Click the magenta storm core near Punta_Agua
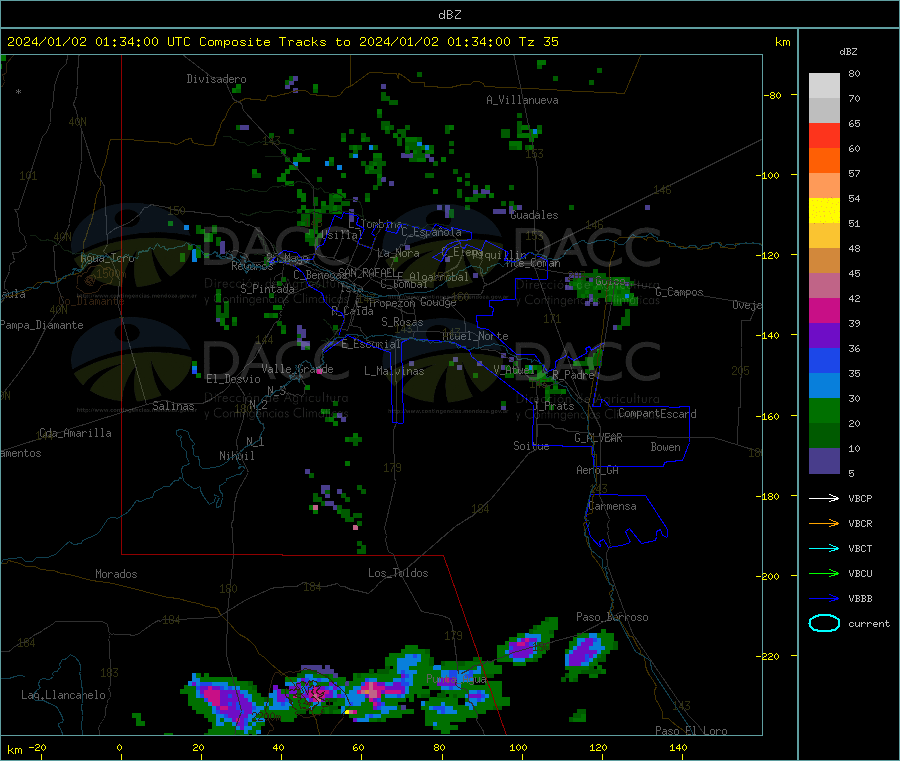This screenshot has height=761, width=900. (x=374, y=689)
